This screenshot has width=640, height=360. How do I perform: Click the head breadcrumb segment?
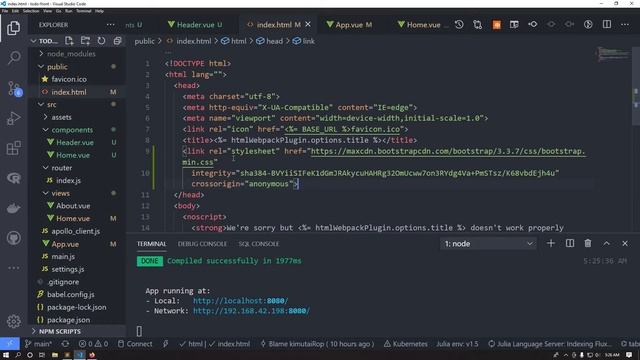[270, 41]
